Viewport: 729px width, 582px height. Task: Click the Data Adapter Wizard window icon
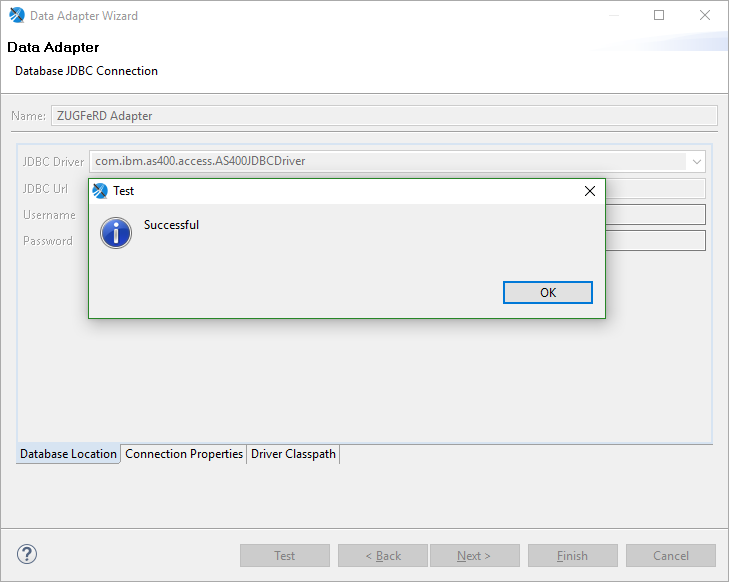[16, 16]
